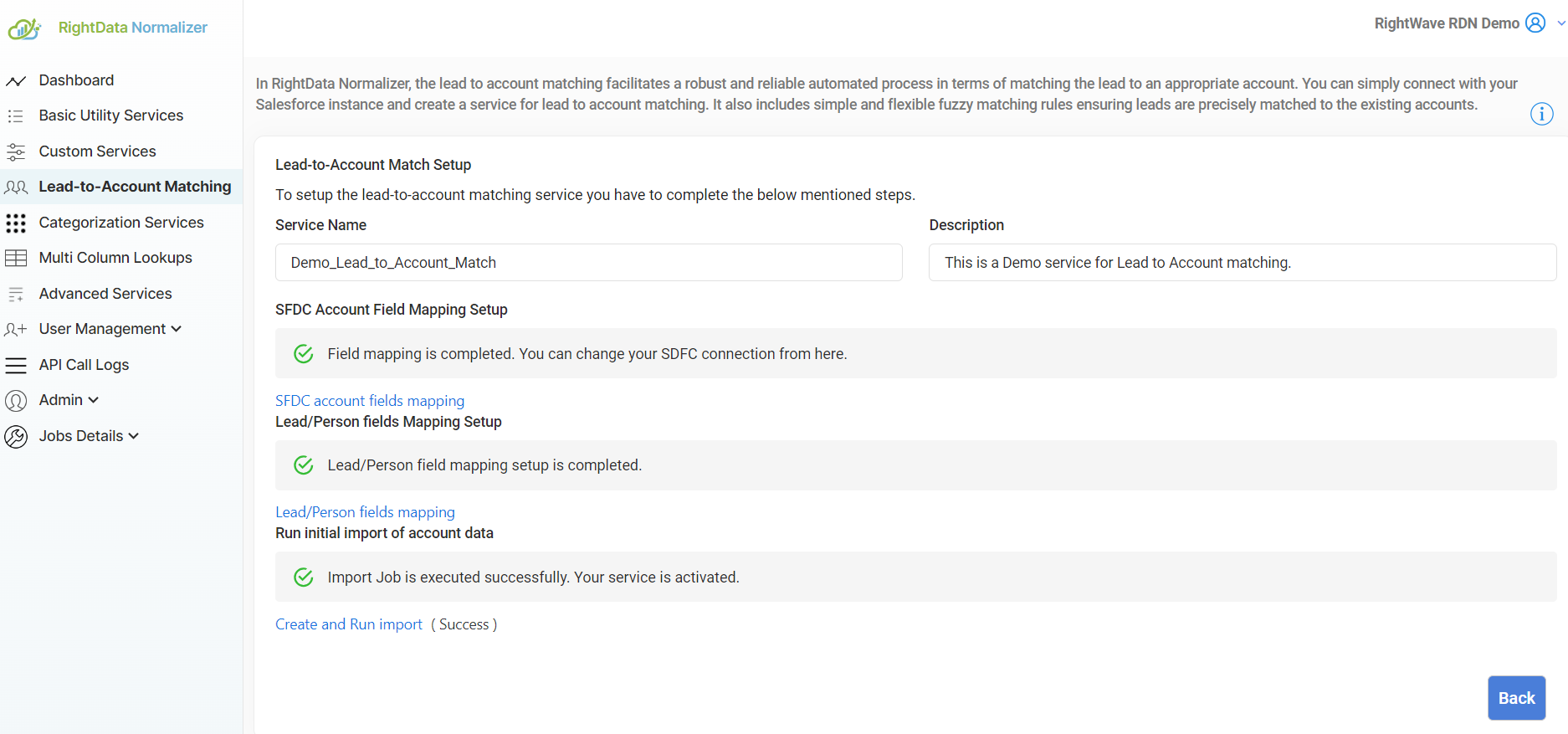Click the Multi Column Lookups table icon
This screenshot has height=734, width=1568.
[16, 259]
